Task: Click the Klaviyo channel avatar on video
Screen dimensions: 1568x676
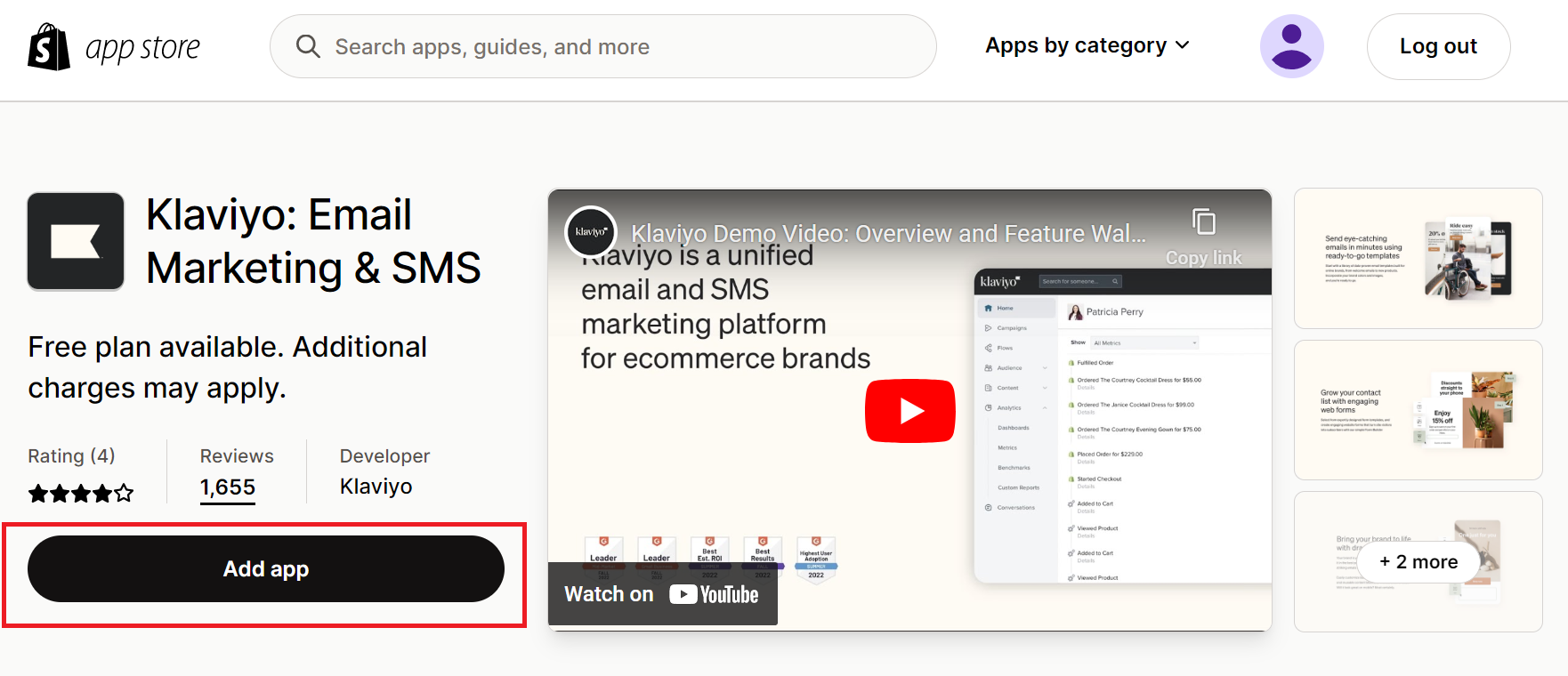Action: [591, 232]
